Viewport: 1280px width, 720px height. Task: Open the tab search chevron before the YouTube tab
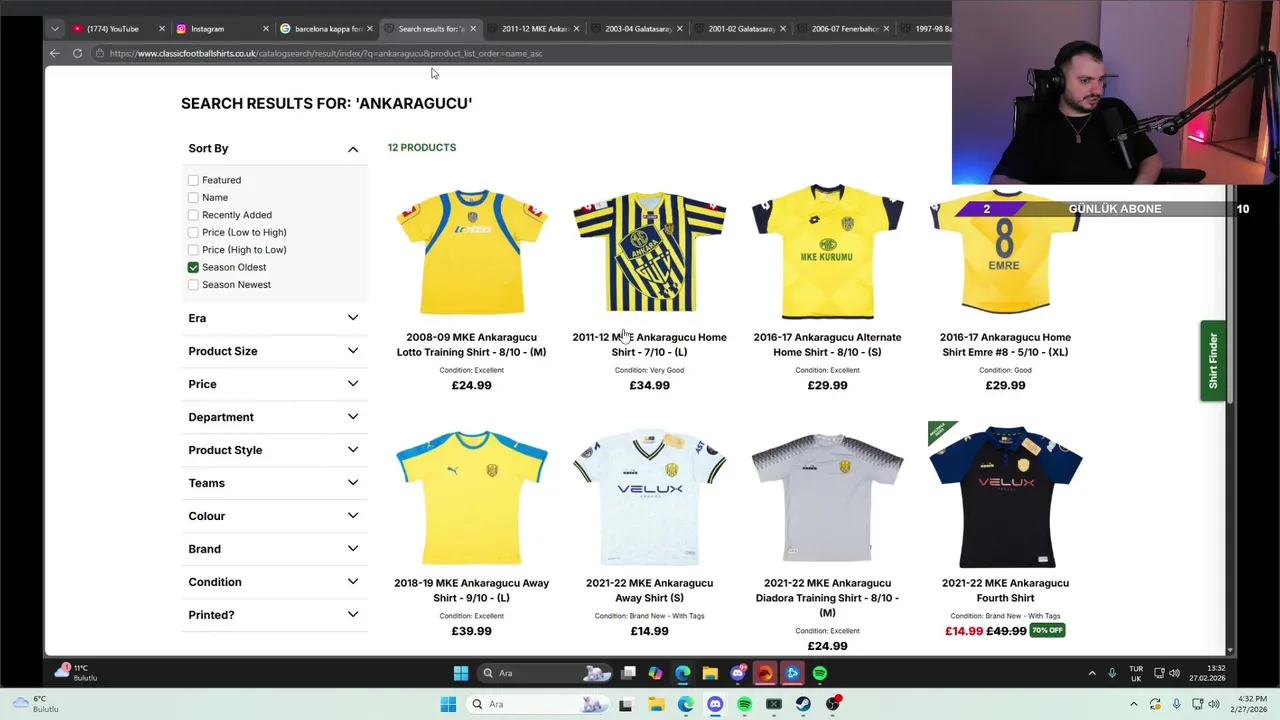click(55, 28)
